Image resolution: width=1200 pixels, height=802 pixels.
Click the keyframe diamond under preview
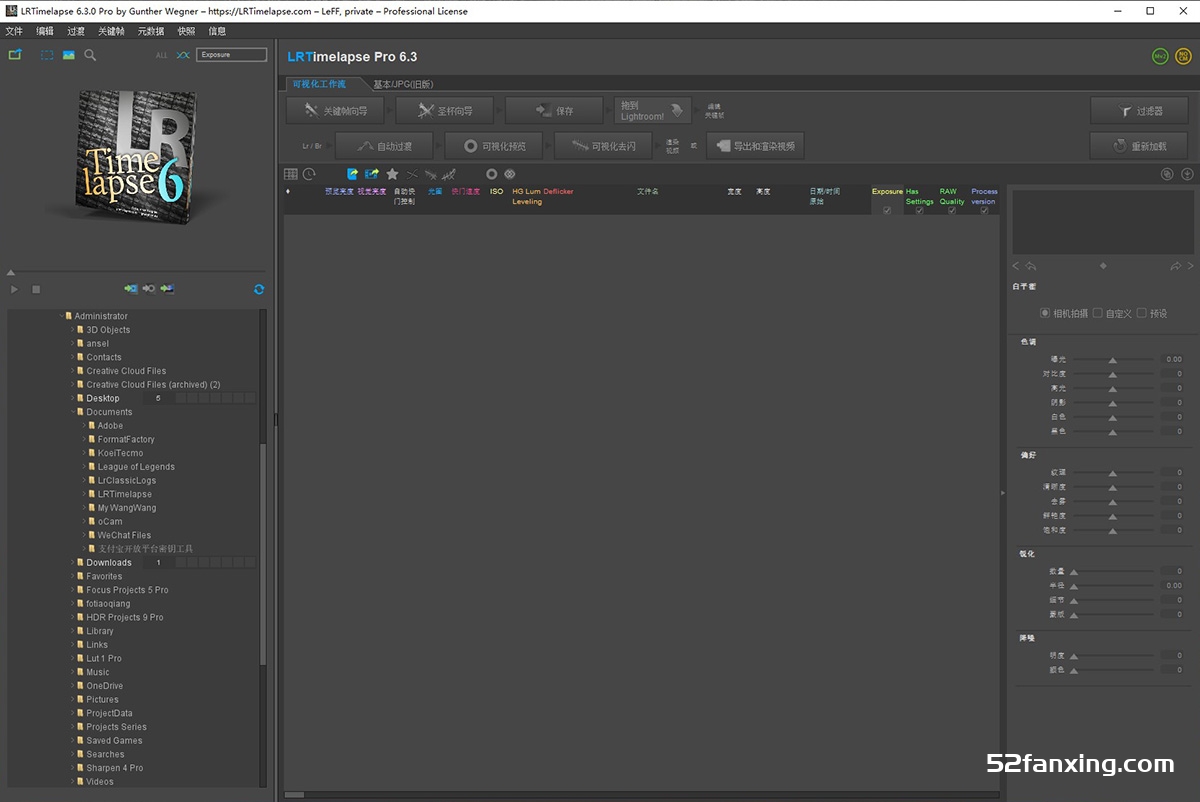(x=1103, y=266)
